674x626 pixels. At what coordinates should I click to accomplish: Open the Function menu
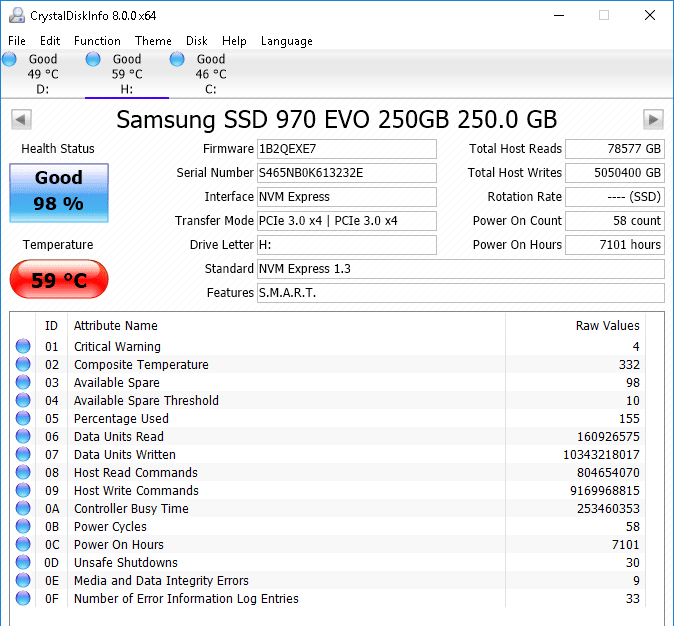[97, 41]
